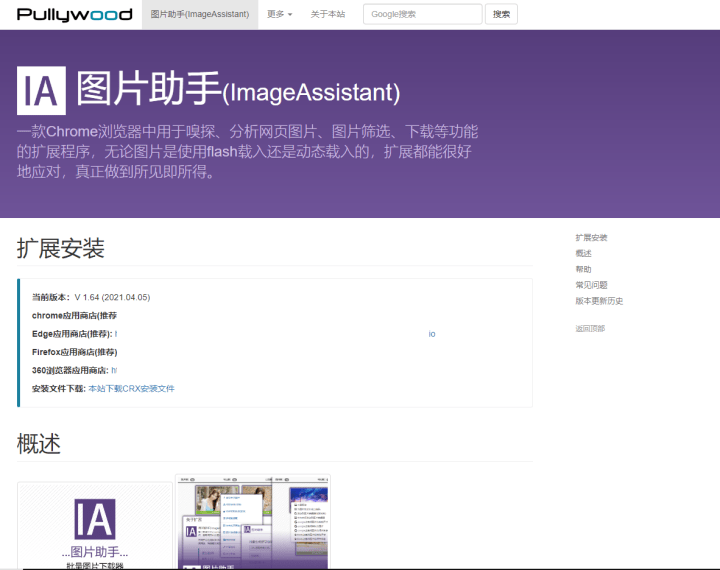Jump to 帮助 in sidebar
The height and width of the screenshot is (570, 720).
pyautogui.click(x=583, y=269)
